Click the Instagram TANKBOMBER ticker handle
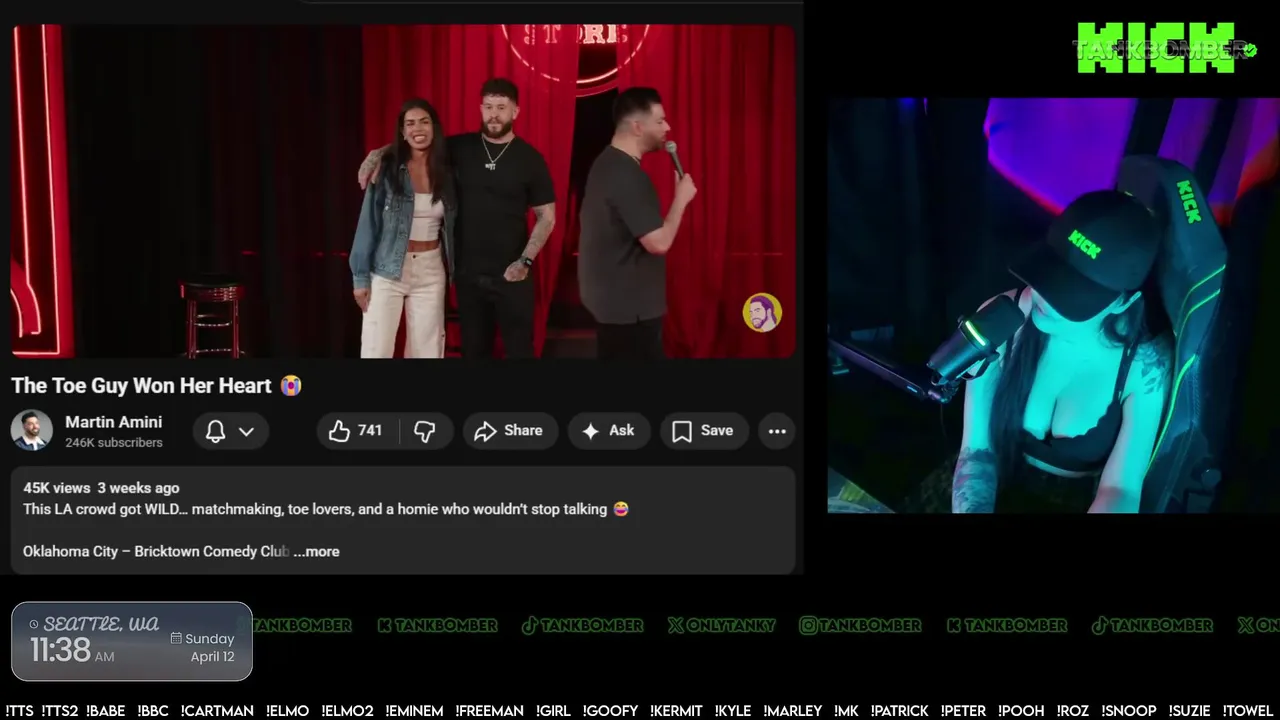Image resolution: width=1280 pixels, height=720 pixels. coord(860,625)
